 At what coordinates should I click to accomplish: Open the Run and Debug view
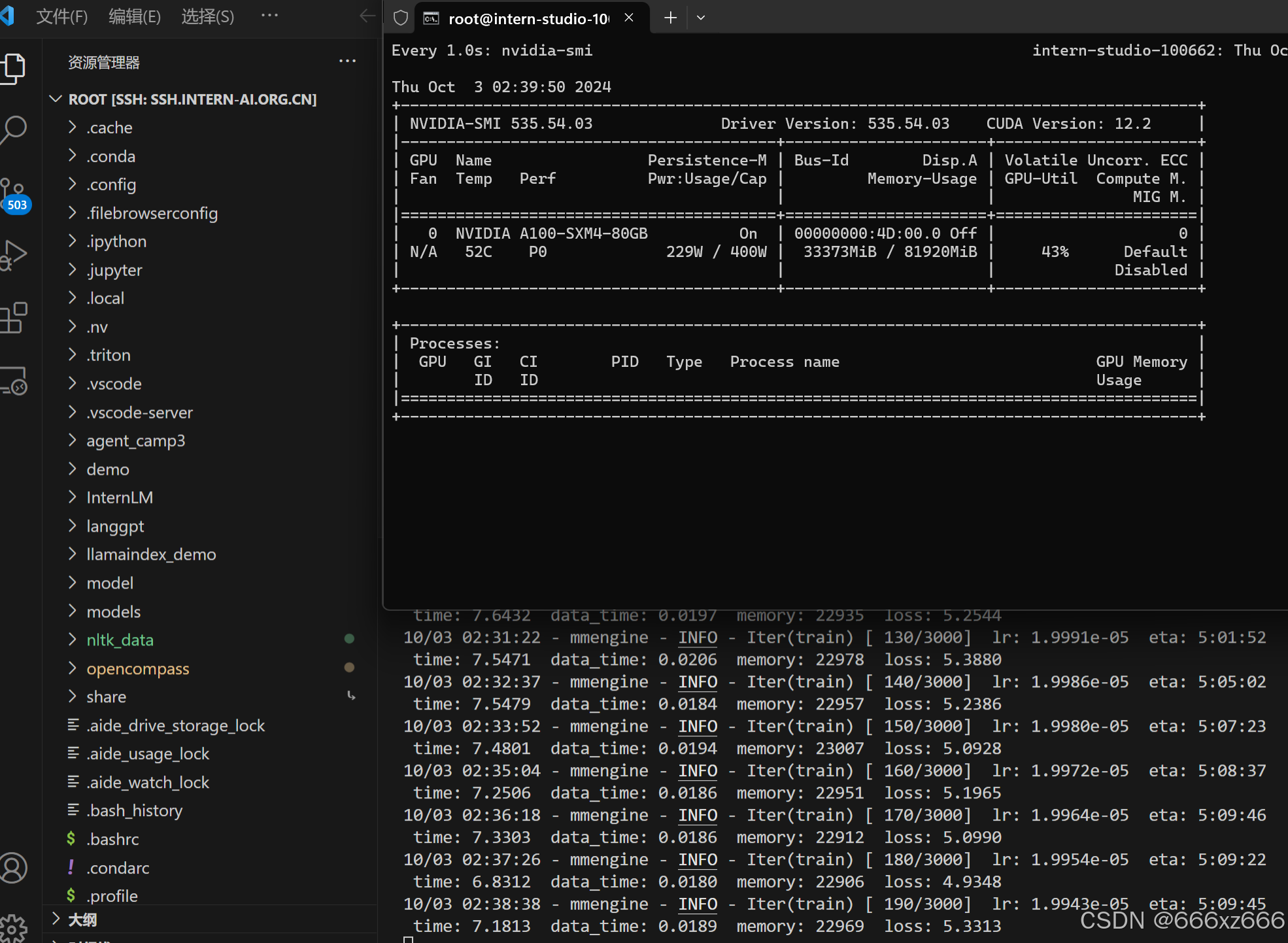14,255
